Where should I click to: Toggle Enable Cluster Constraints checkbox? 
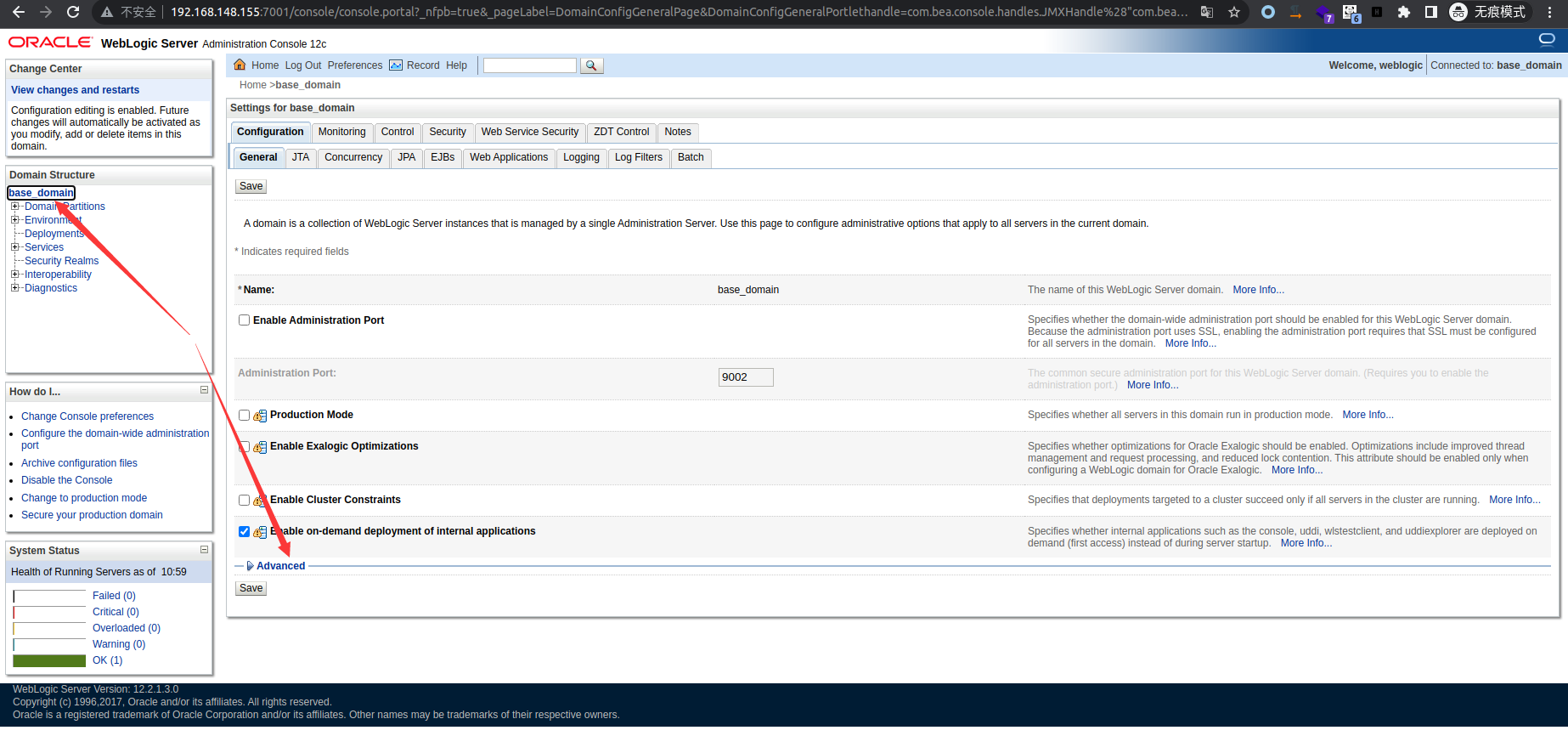pos(245,500)
